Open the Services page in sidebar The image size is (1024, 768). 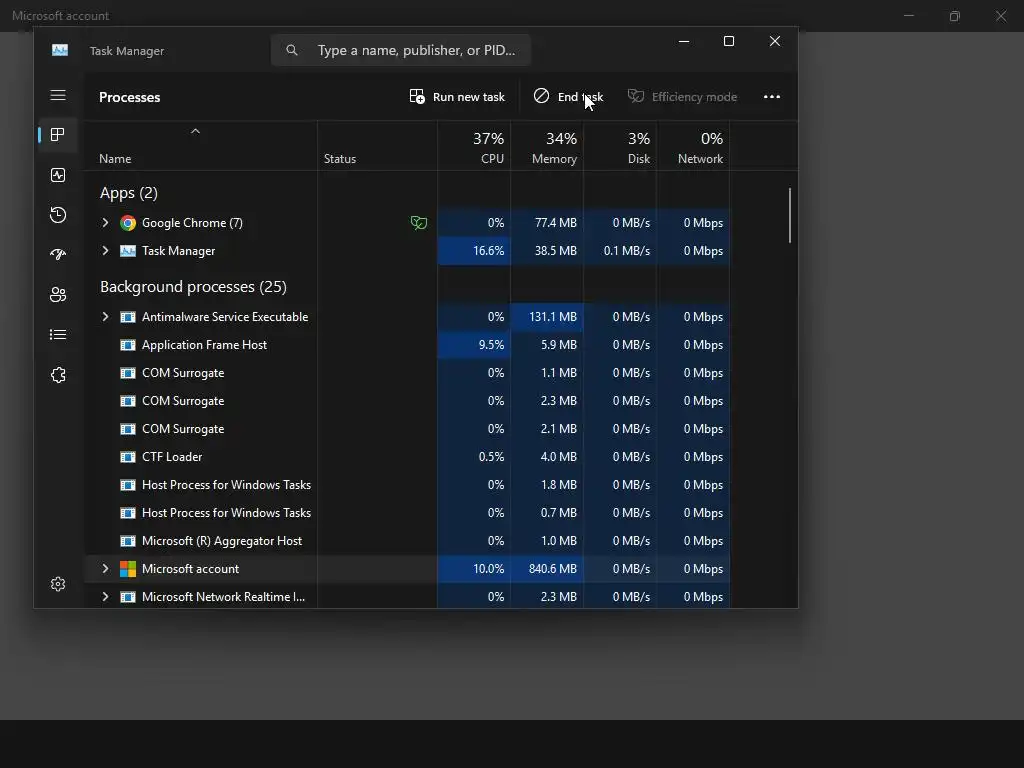click(x=58, y=375)
